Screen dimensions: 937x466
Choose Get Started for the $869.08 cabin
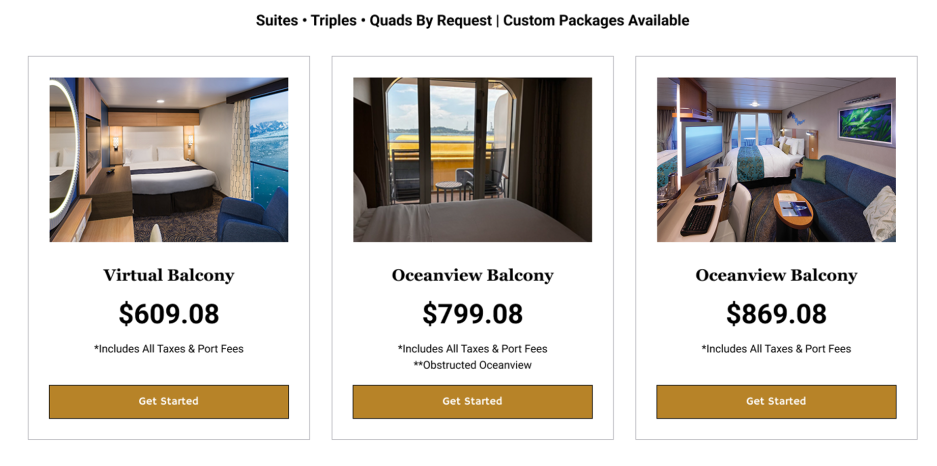pyautogui.click(x=776, y=401)
